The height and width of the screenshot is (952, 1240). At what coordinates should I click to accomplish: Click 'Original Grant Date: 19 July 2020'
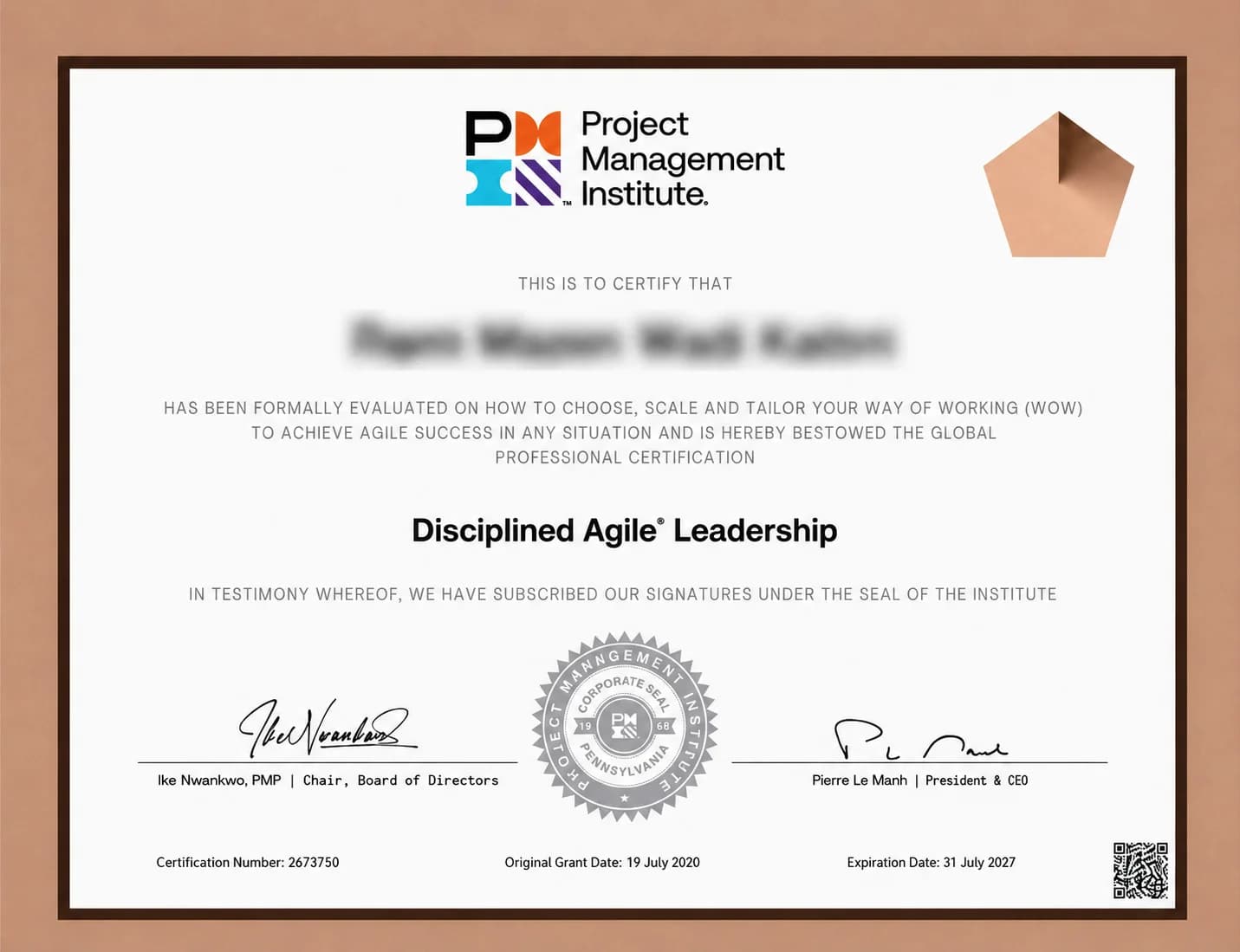click(x=602, y=863)
